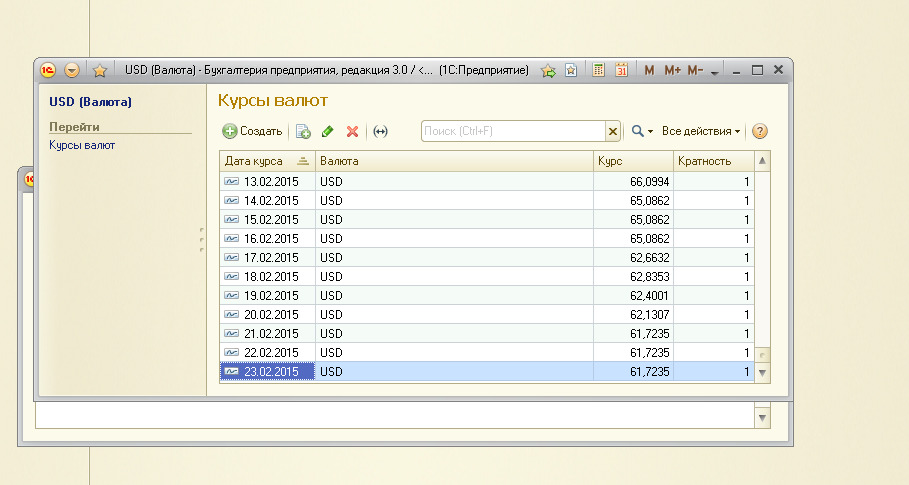Viewport: 909px width, 485px height.
Task: Click the Поиск (Ctrl+F) search field
Action: 513,131
